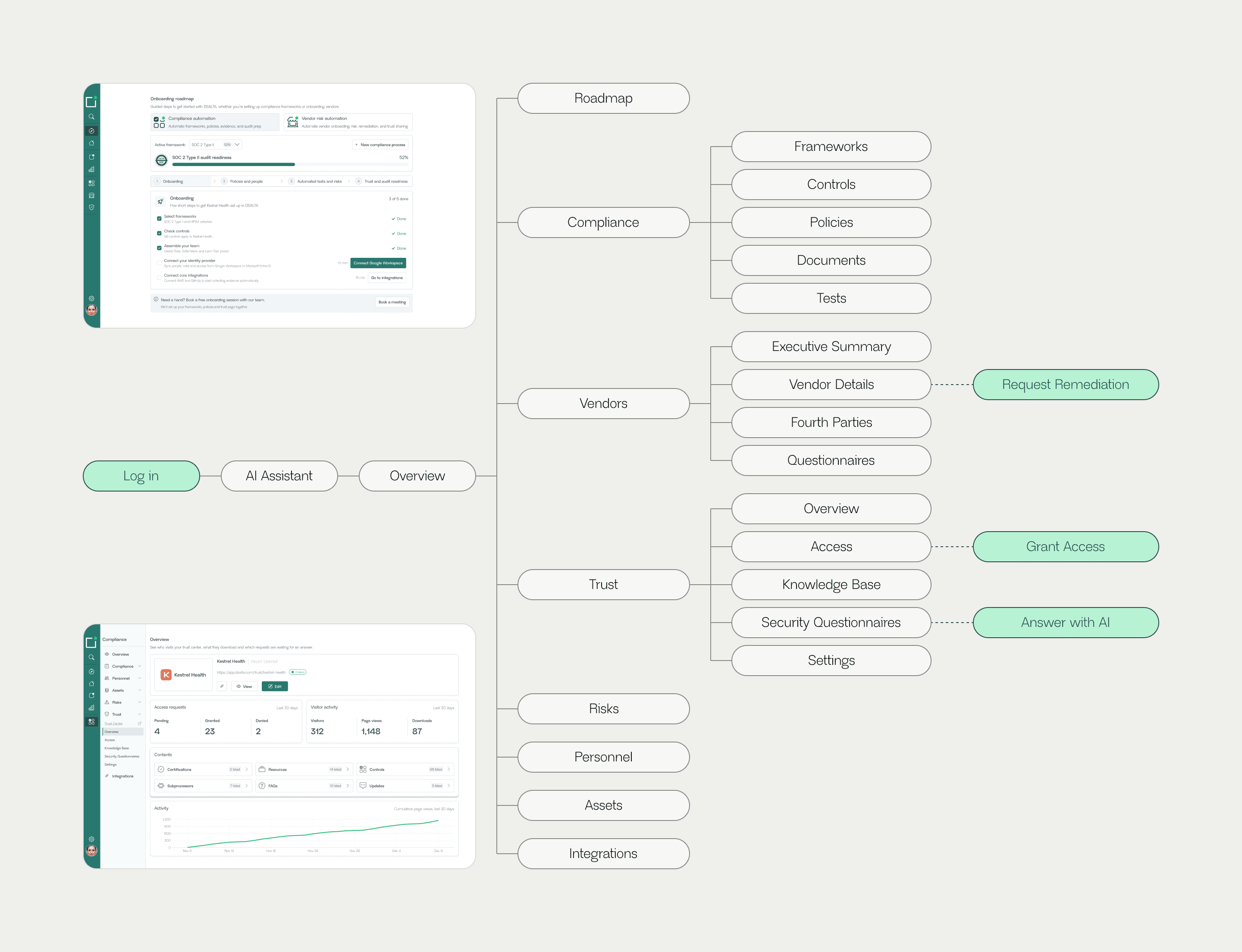Toggle the Assemble your team checkbox

pyautogui.click(x=159, y=248)
